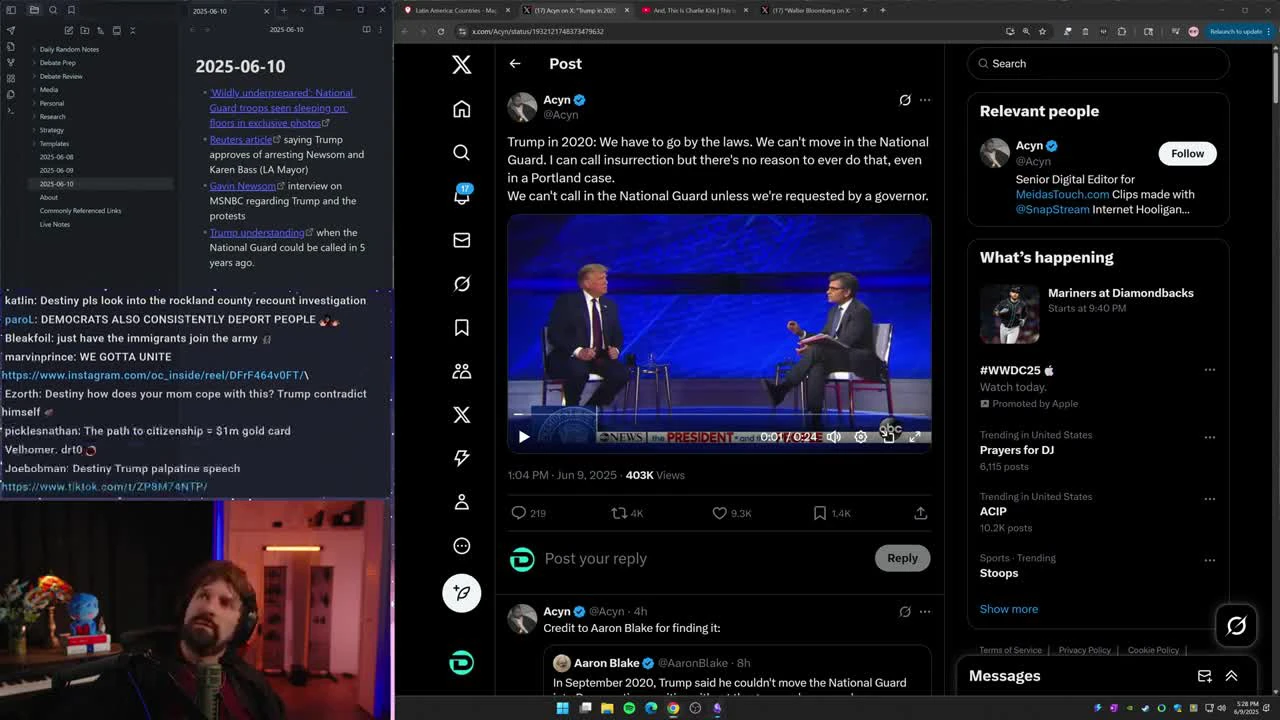Follow Acyn in Relevant people

coord(1187,153)
